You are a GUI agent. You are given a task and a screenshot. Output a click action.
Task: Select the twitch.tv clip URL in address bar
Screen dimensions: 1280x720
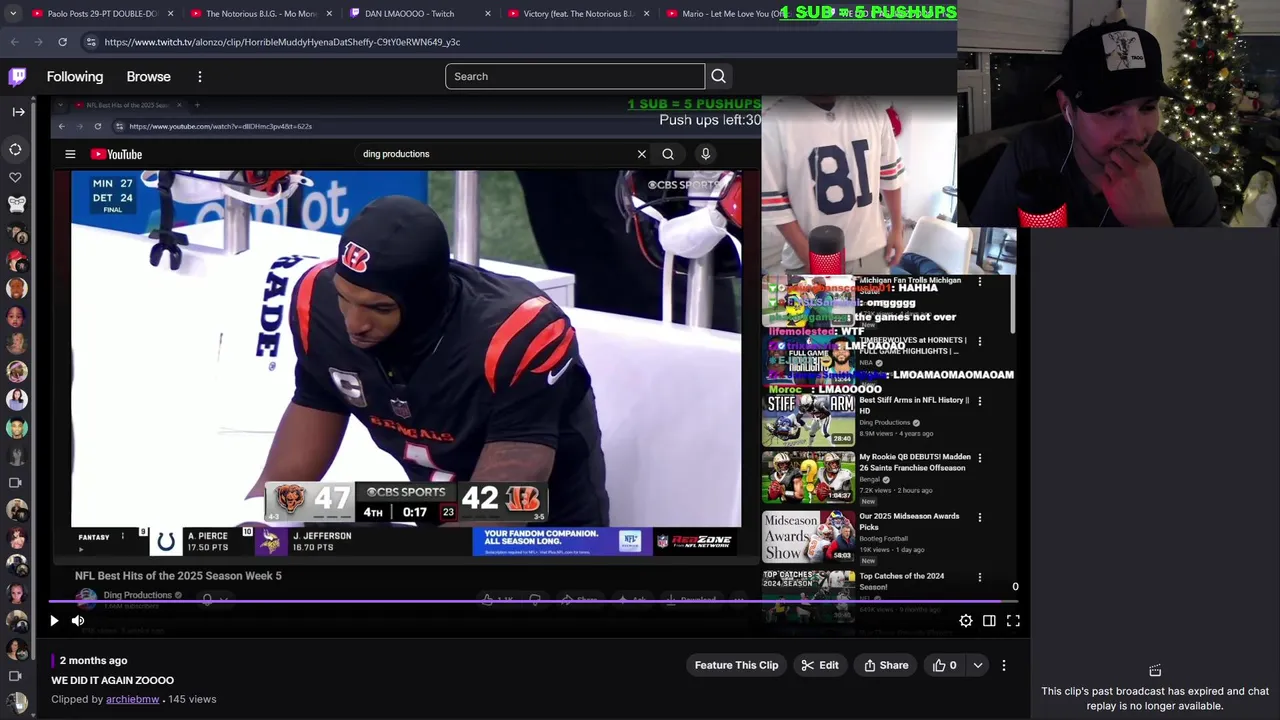[x=282, y=42]
